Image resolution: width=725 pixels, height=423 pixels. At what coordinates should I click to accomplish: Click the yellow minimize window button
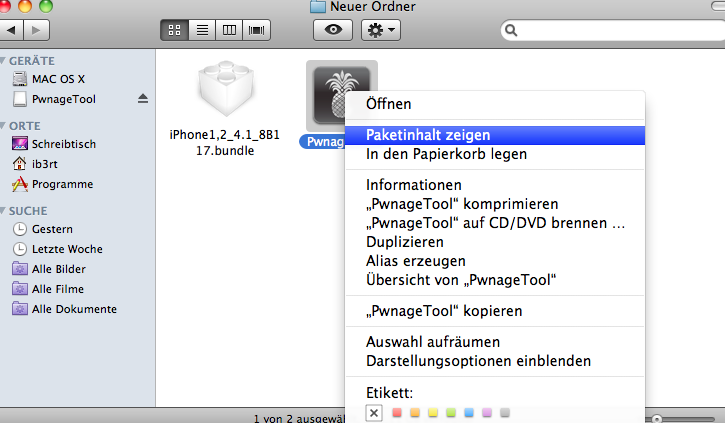[25, 6]
